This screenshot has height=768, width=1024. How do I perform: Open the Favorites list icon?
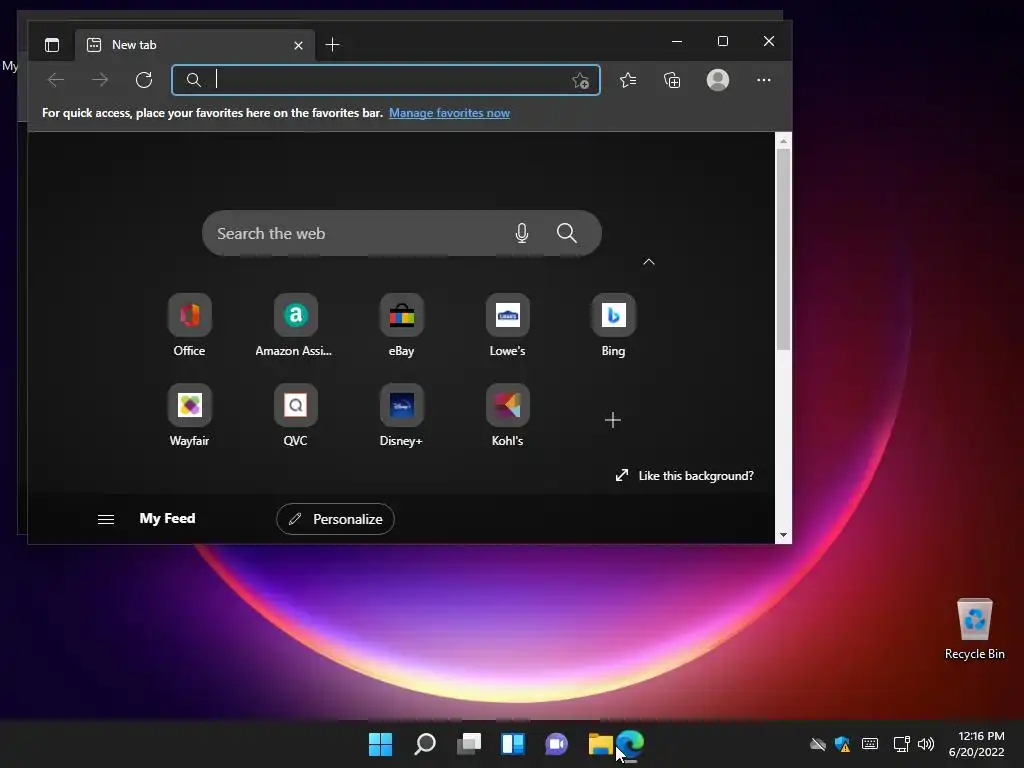click(x=628, y=80)
